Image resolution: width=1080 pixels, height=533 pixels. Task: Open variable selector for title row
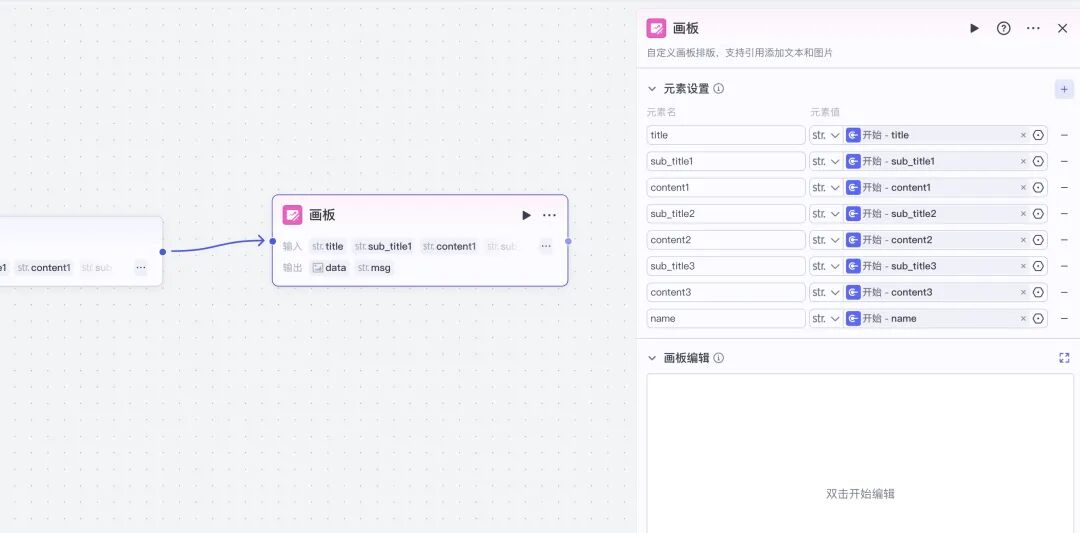click(x=1038, y=135)
